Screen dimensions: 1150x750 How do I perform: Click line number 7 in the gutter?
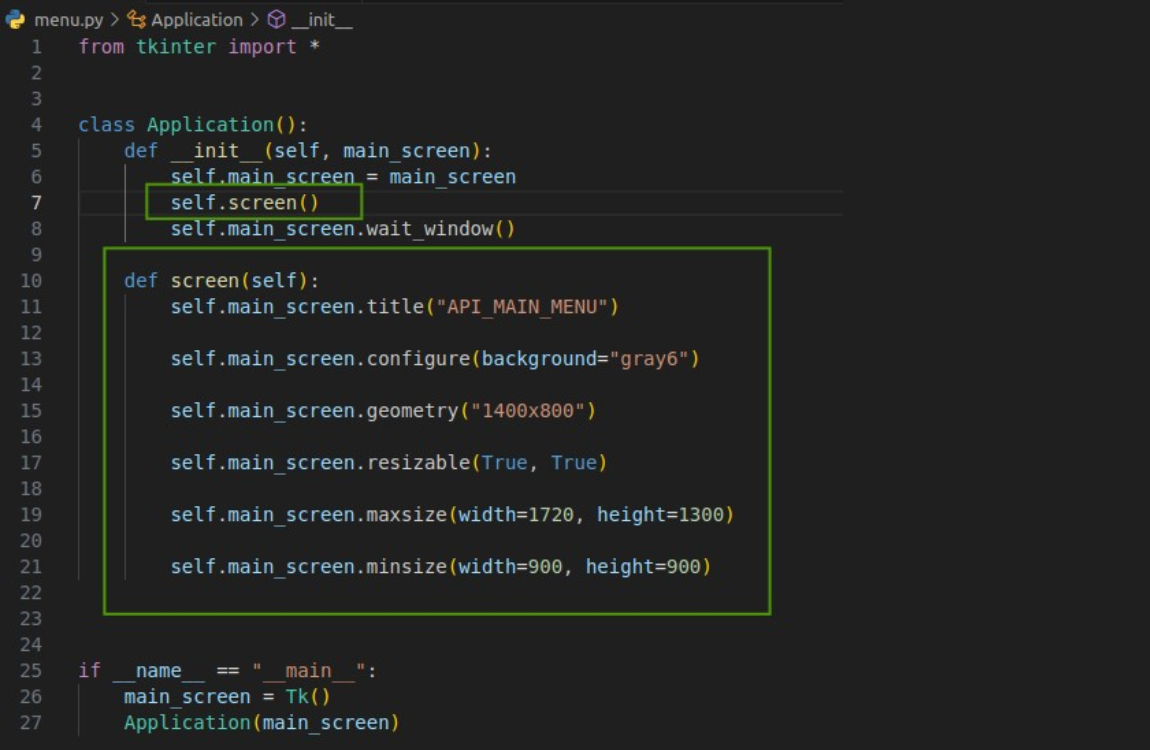click(37, 203)
